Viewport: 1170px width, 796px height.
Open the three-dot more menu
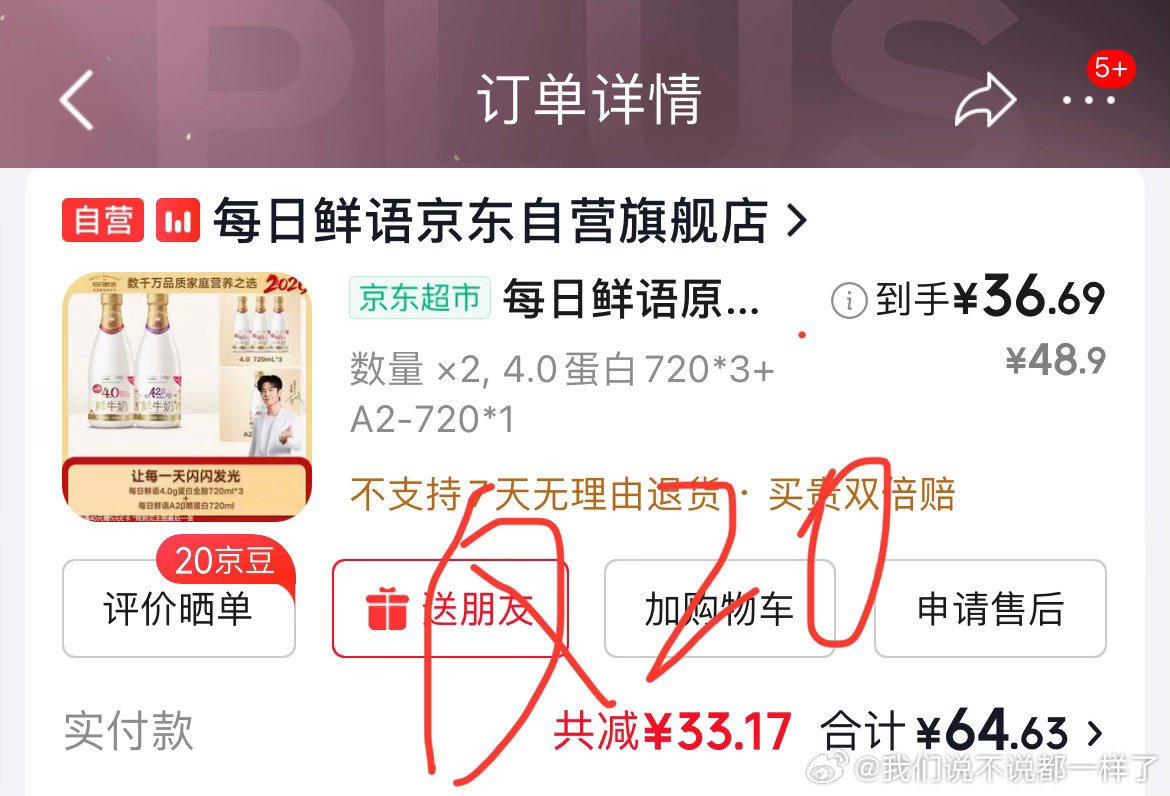click(1089, 100)
